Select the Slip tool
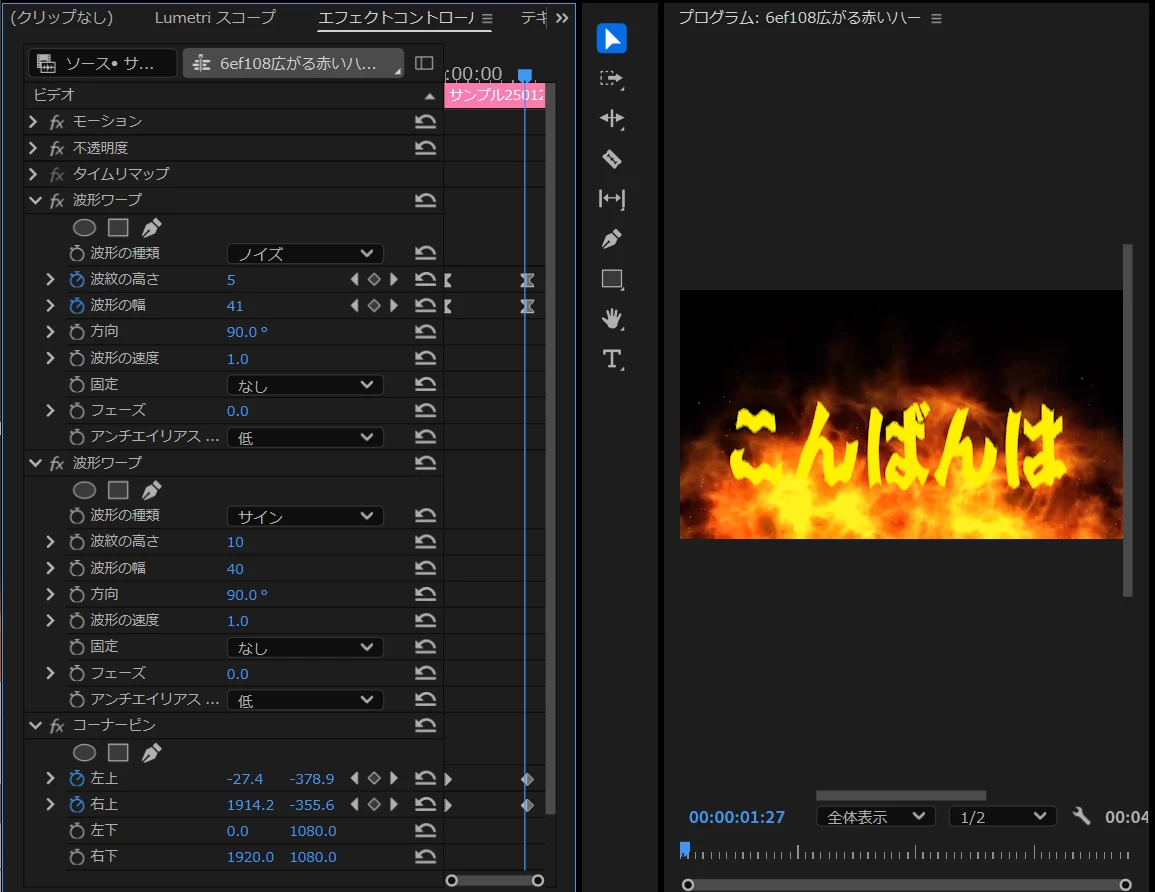This screenshot has height=892, width=1155. tap(611, 199)
